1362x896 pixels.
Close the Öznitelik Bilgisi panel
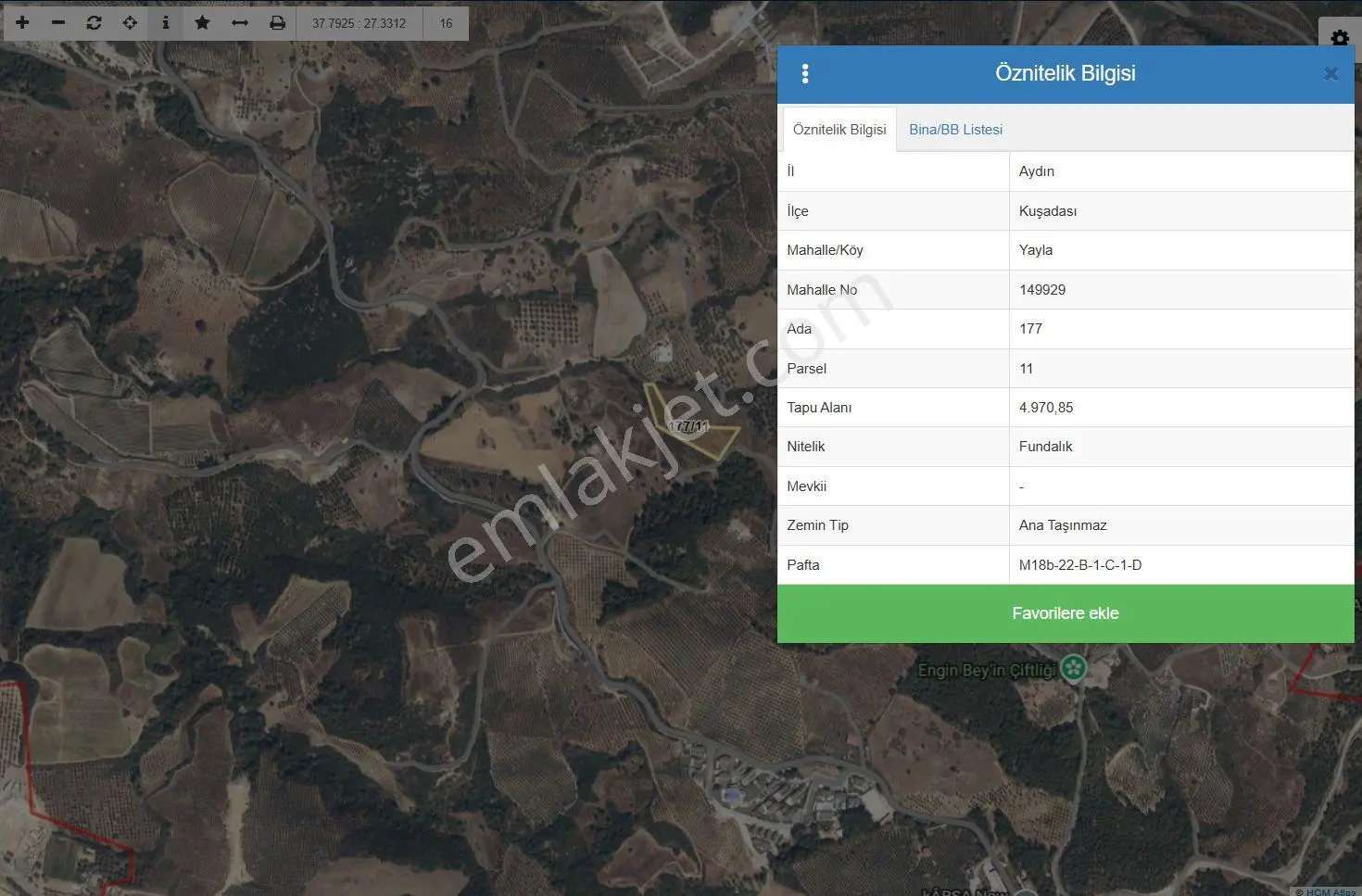tap(1331, 74)
